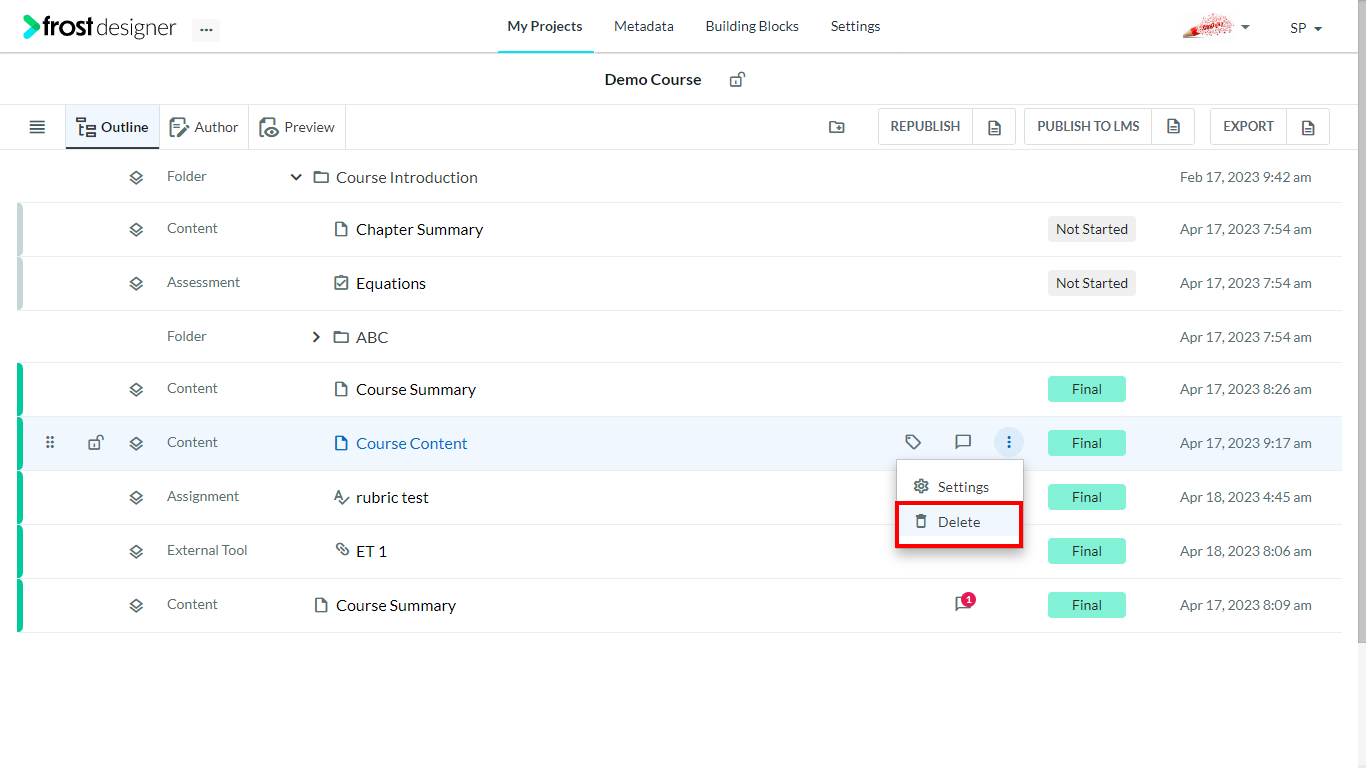Screen dimensions: 1366x768
Task: Select the ET 1 external tool item
Action: click(x=371, y=551)
